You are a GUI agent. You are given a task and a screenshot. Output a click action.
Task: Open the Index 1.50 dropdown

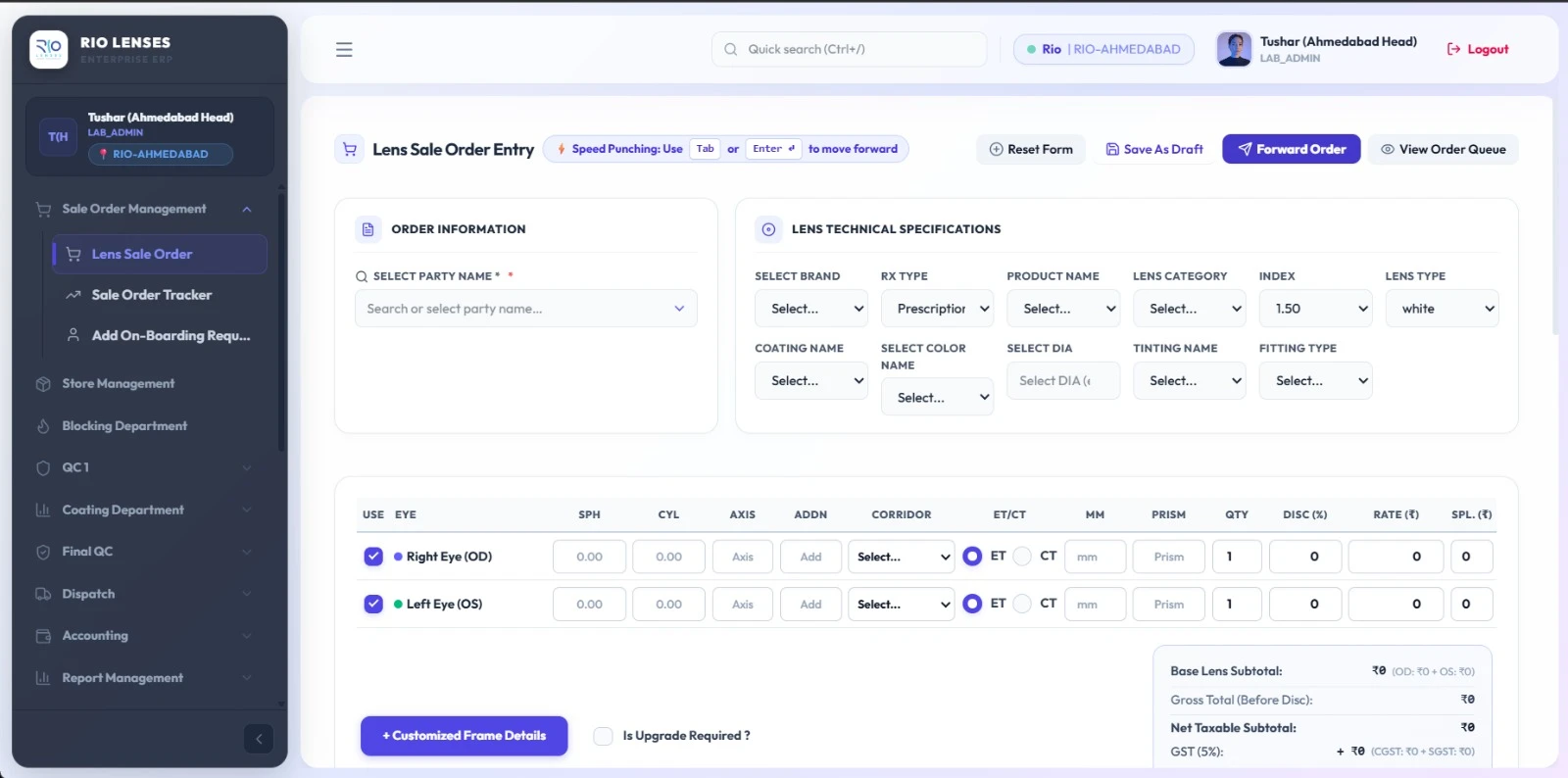(x=1315, y=309)
